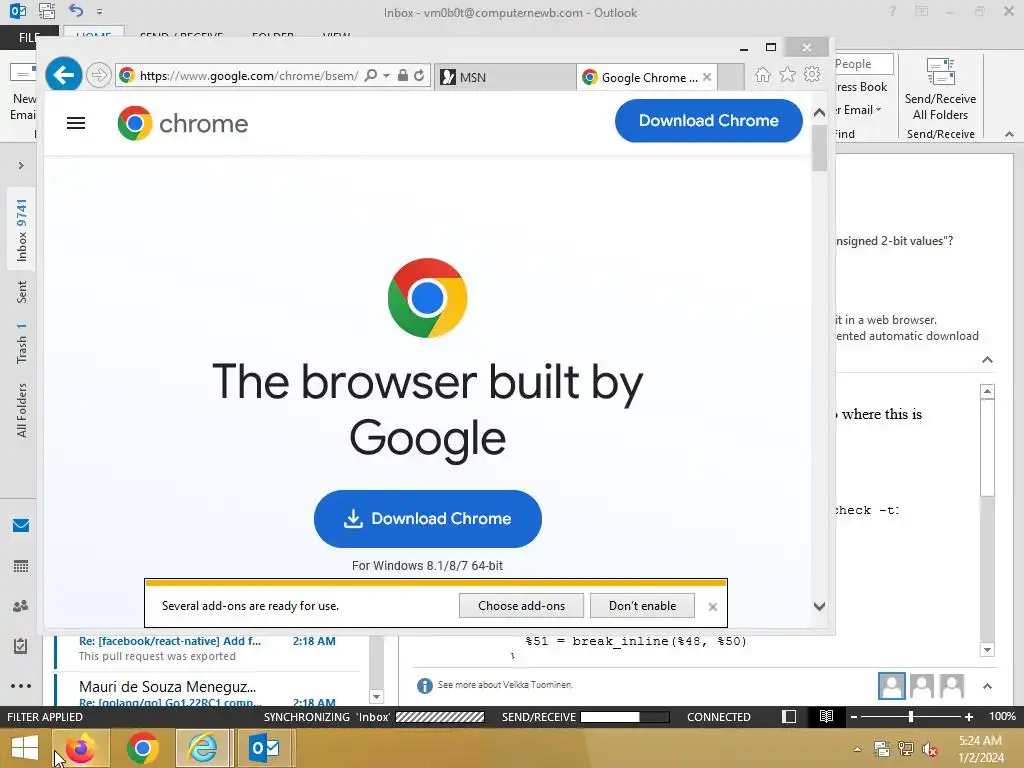Open the Outlook FILE menu
The width and height of the screenshot is (1024, 768).
click(x=29, y=37)
